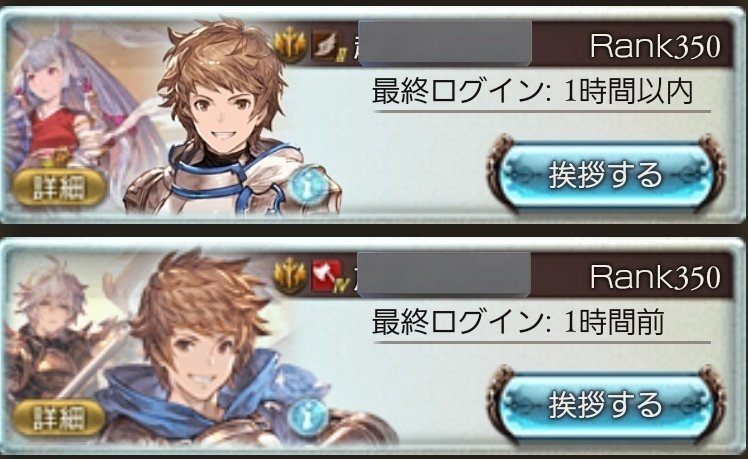Select the blue-hooded brown-haired character portrait

pos(239,348)
